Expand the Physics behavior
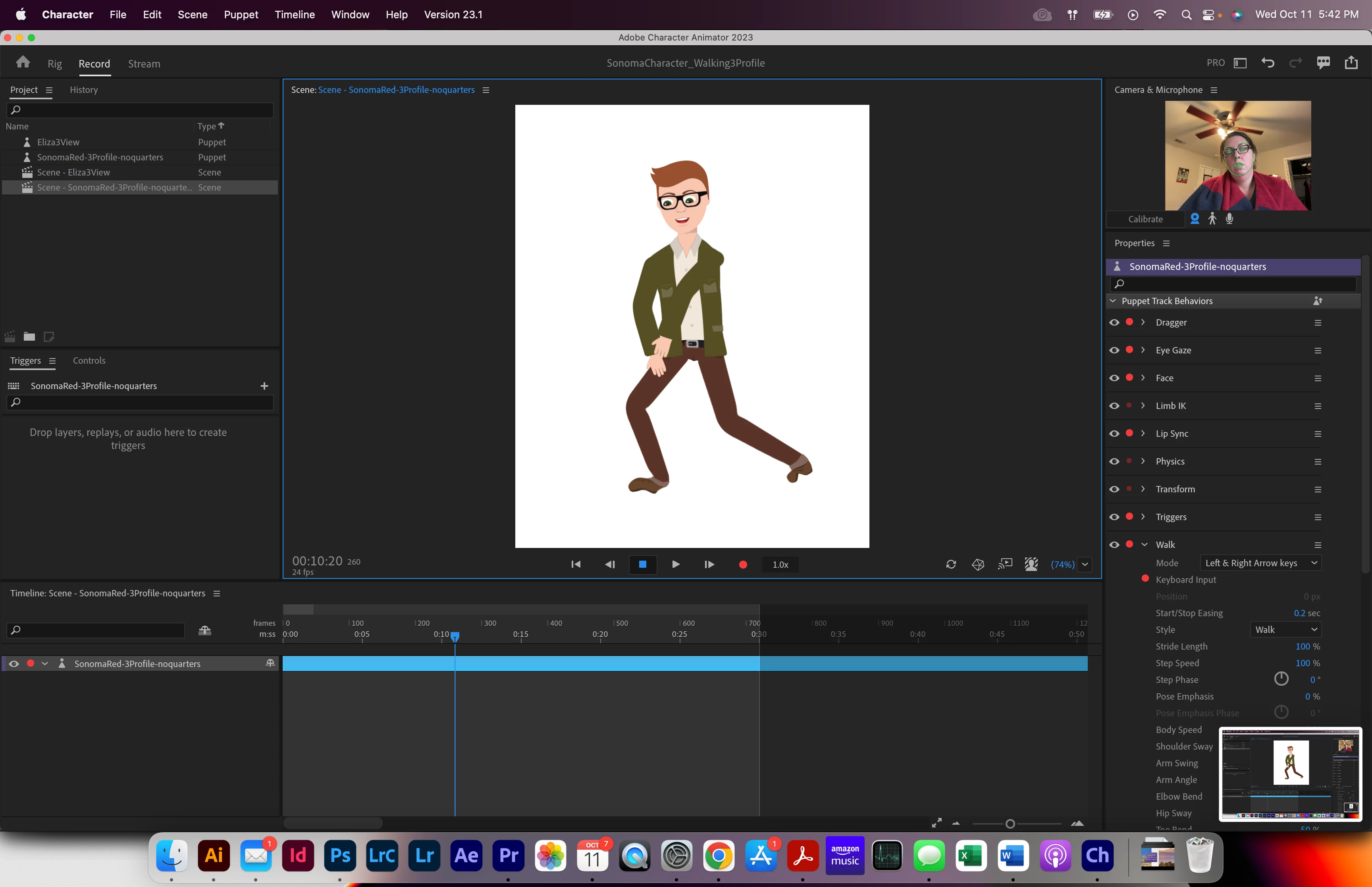 [1143, 461]
